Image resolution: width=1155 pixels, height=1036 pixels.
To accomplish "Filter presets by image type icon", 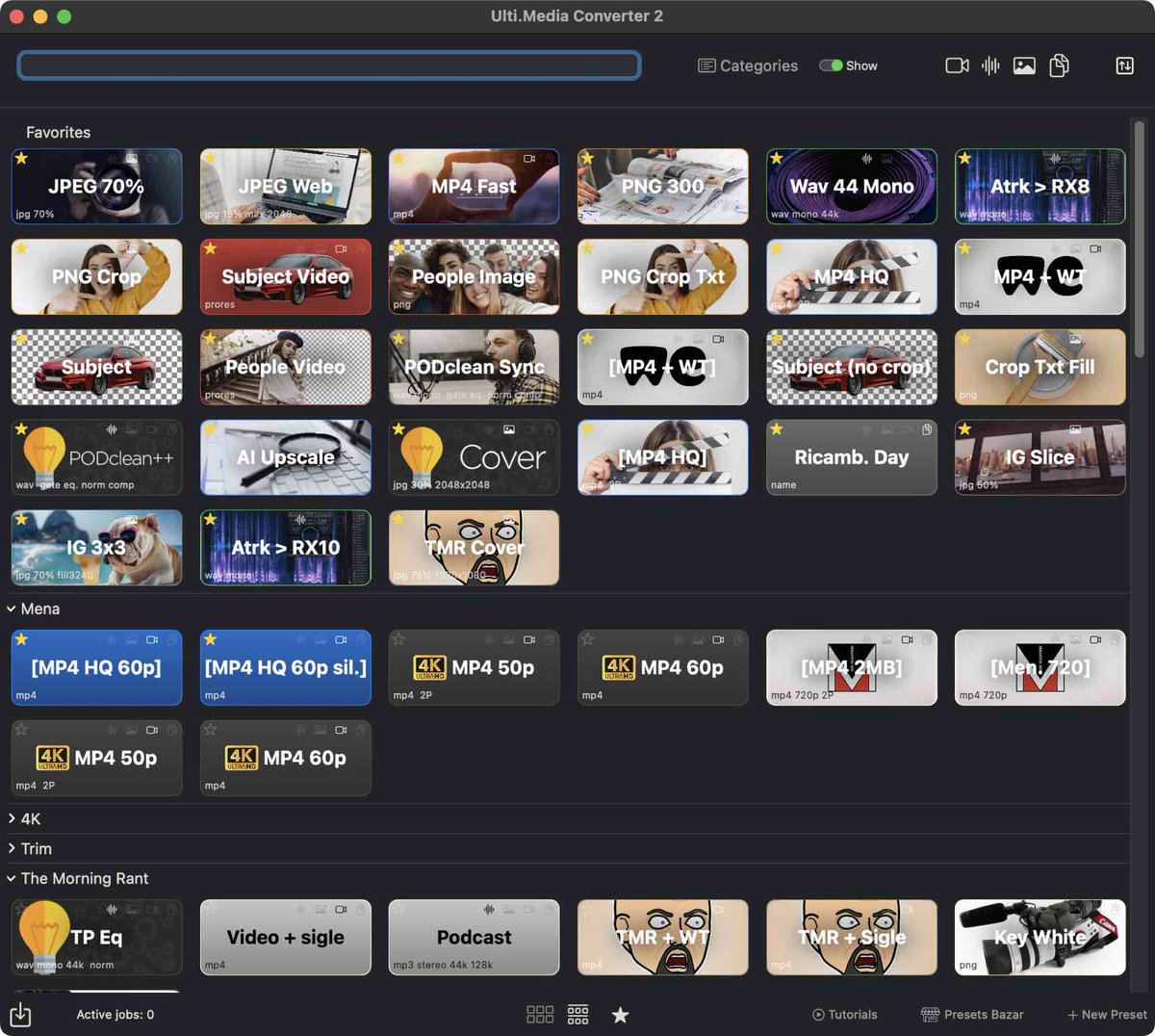I will click(1024, 65).
